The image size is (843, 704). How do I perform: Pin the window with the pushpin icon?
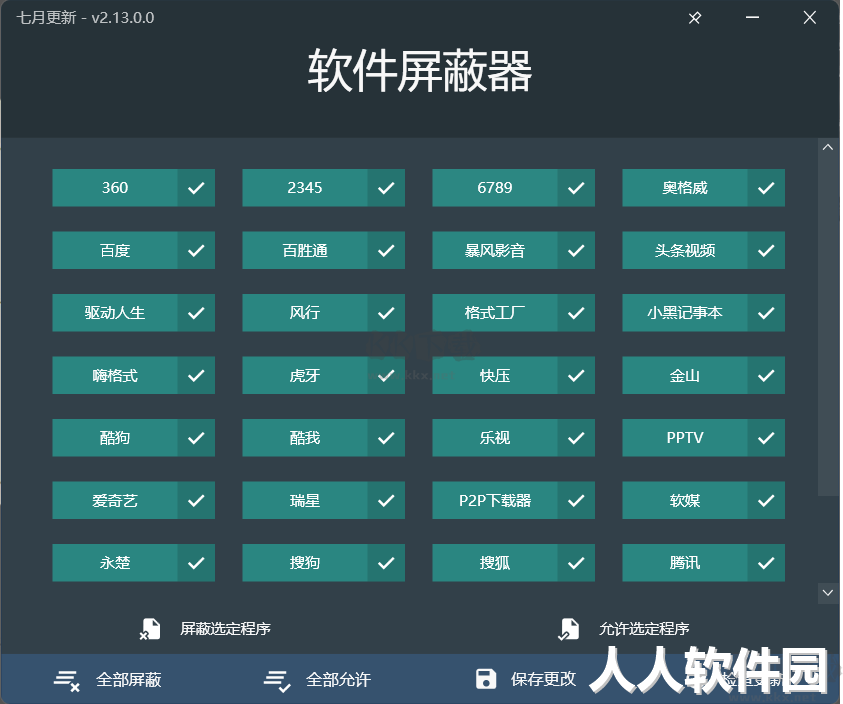point(695,18)
